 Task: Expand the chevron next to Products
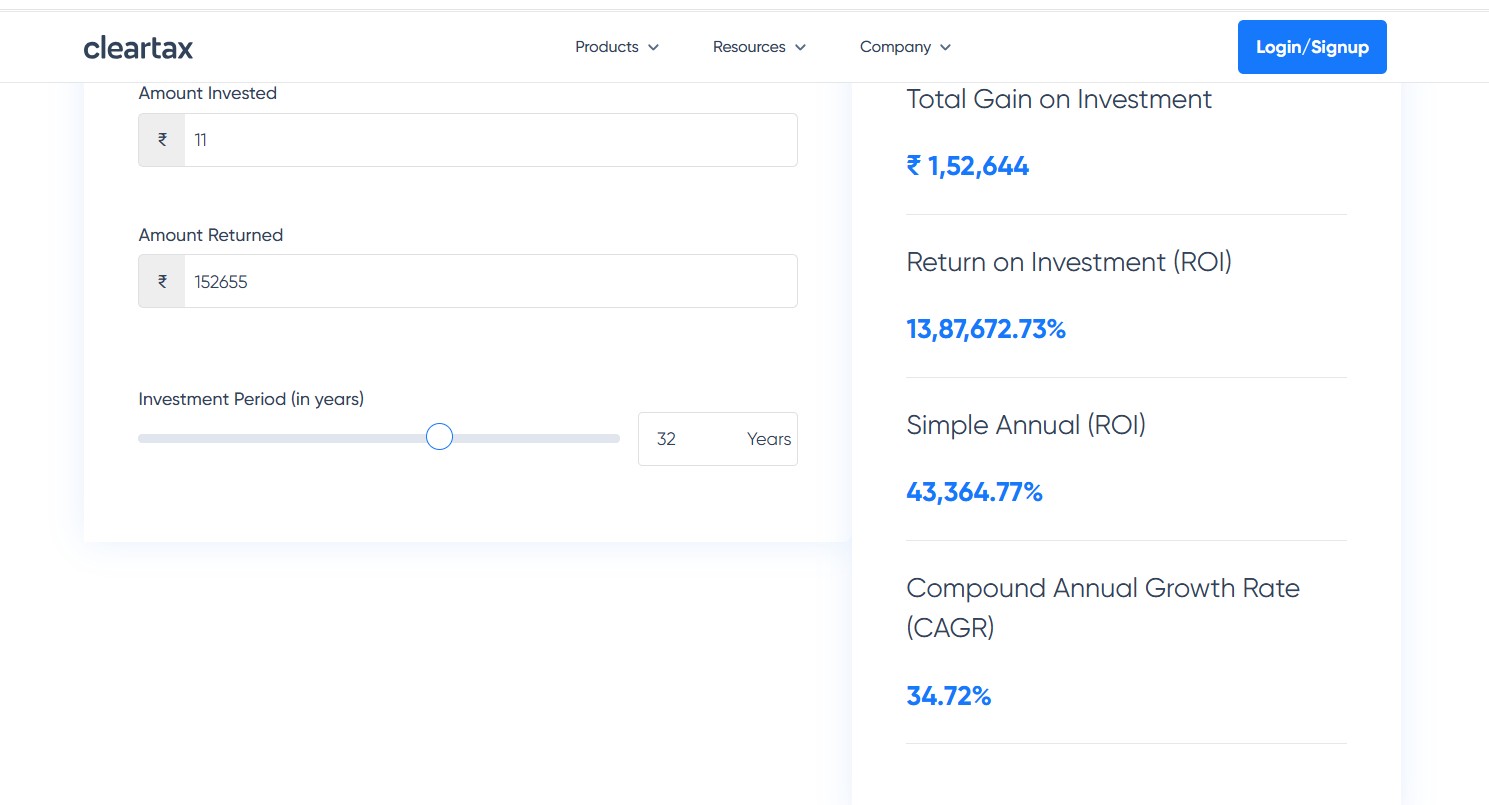point(653,47)
